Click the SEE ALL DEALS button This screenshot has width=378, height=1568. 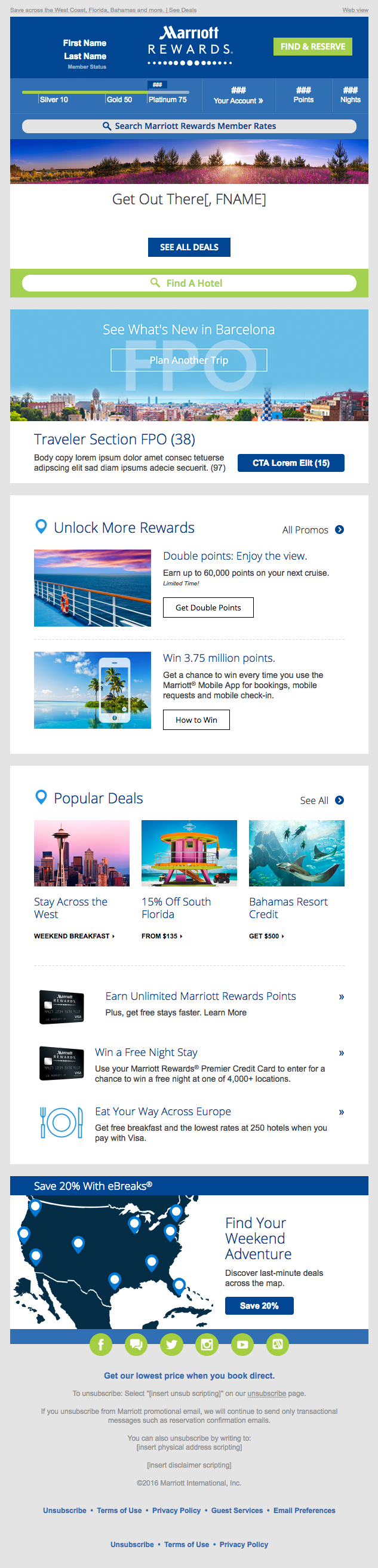189,247
